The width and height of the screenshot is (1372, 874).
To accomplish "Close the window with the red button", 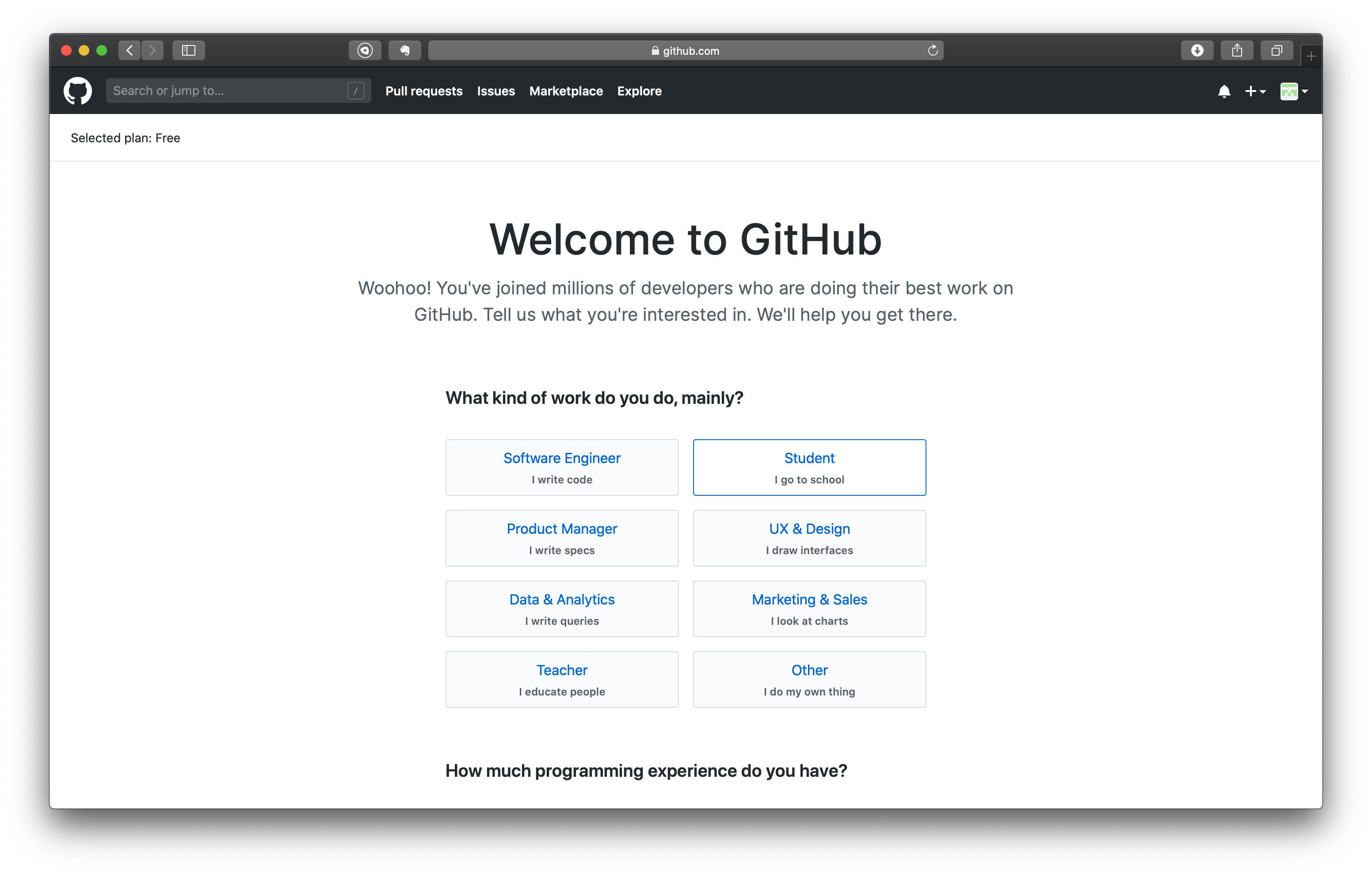I will [66, 51].
